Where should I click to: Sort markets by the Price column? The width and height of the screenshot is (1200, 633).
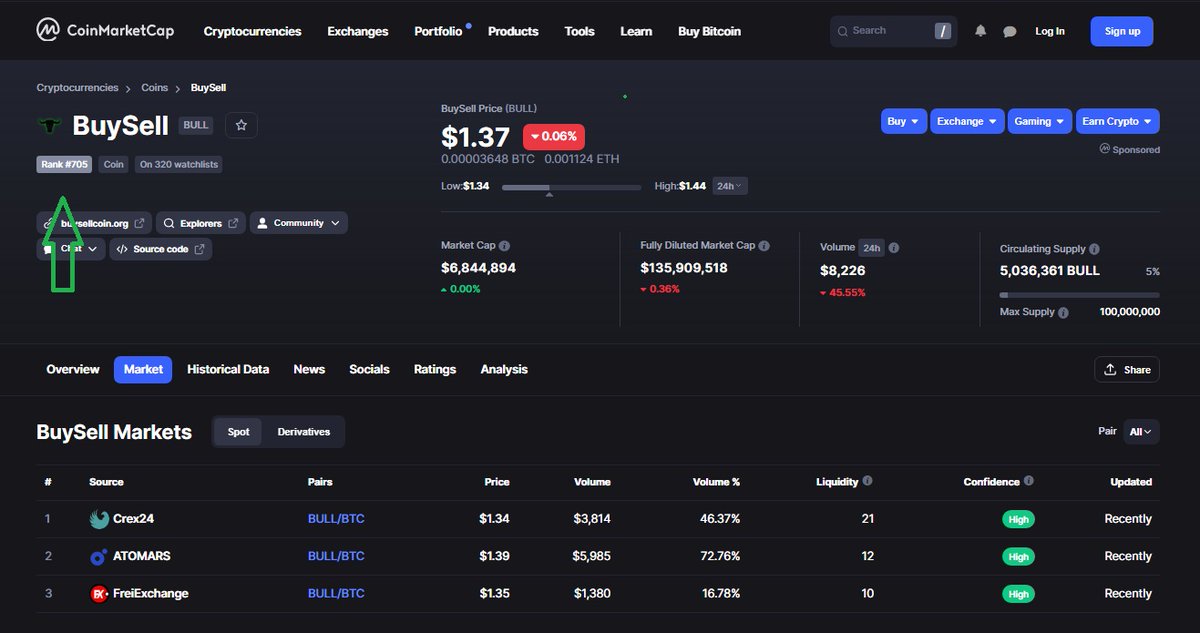(497, 482)
